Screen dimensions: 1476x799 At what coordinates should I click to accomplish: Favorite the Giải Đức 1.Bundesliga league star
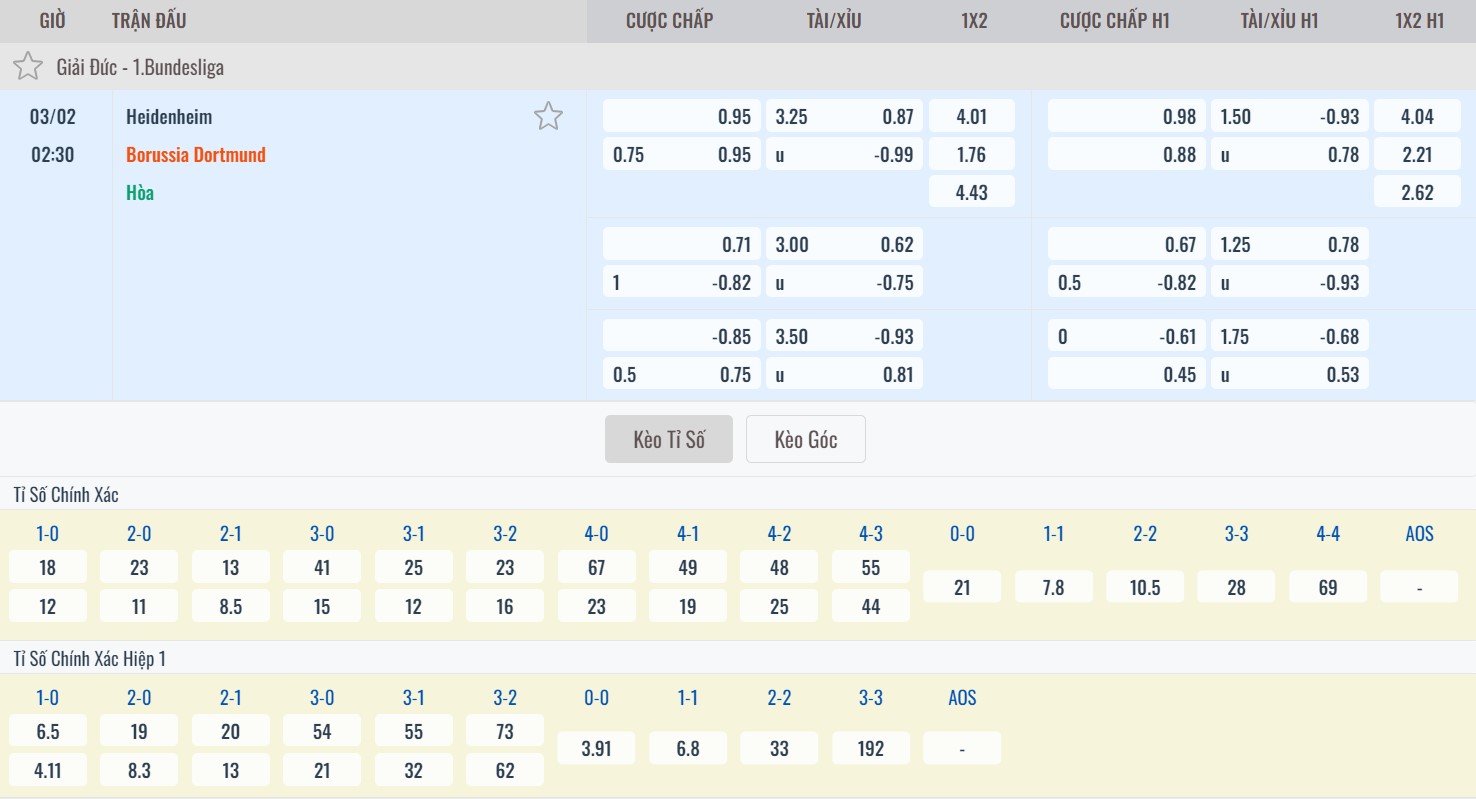click(x=28, y=67)
